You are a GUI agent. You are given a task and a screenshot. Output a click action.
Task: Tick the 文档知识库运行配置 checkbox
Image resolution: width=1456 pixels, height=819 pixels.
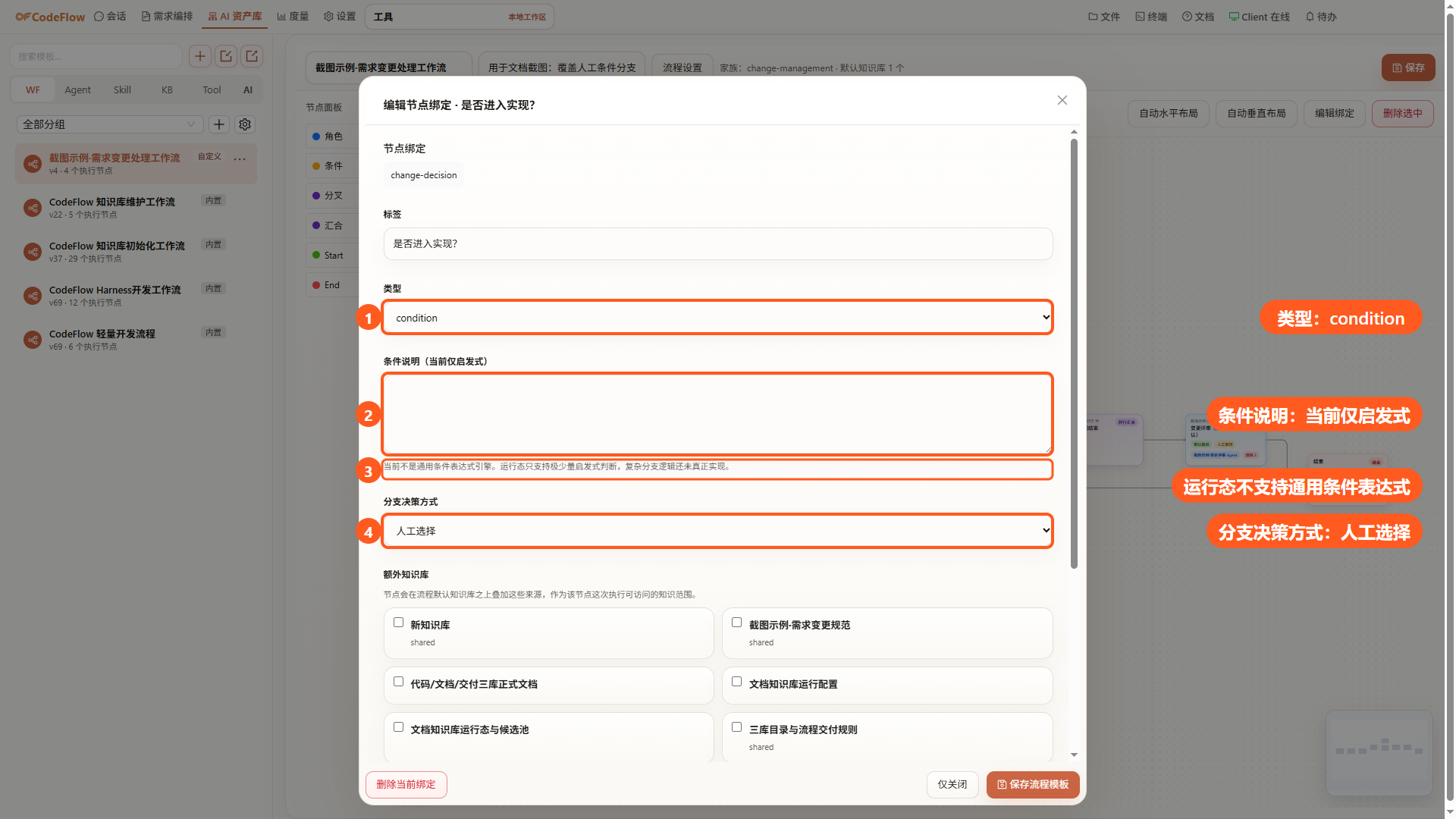[736, 682]
